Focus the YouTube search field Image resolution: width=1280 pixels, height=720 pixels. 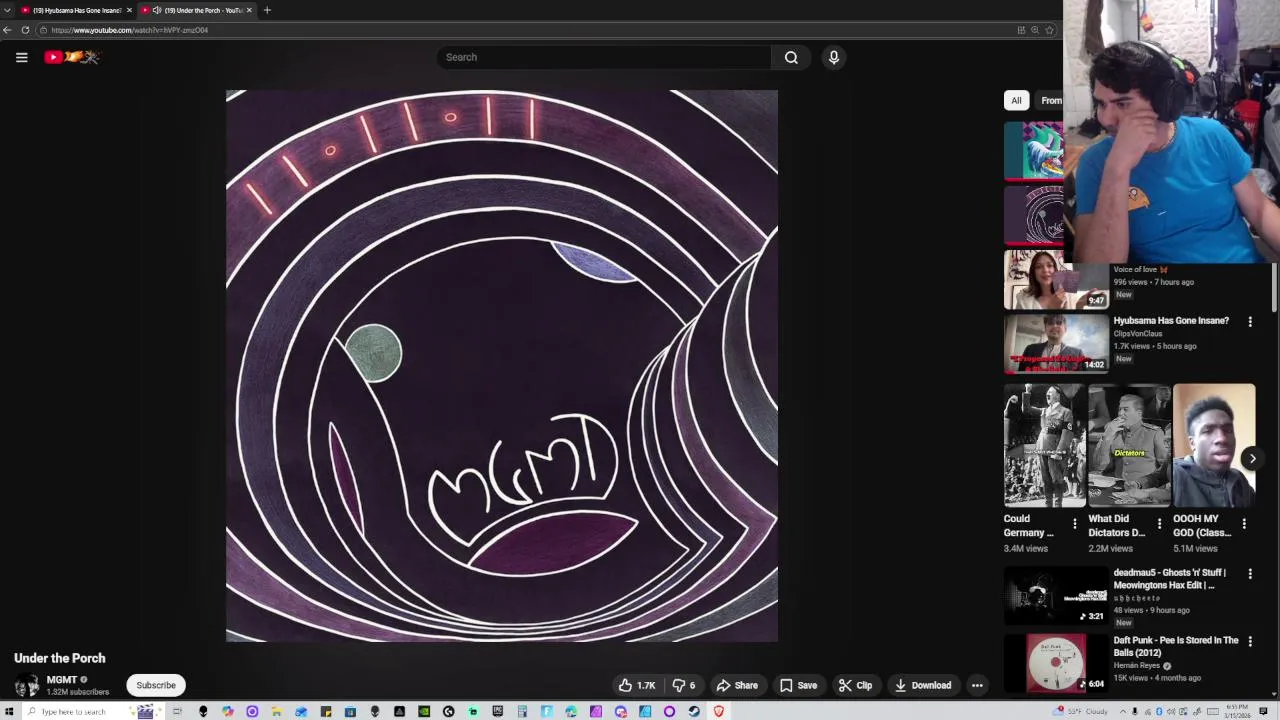click(604, 57)
